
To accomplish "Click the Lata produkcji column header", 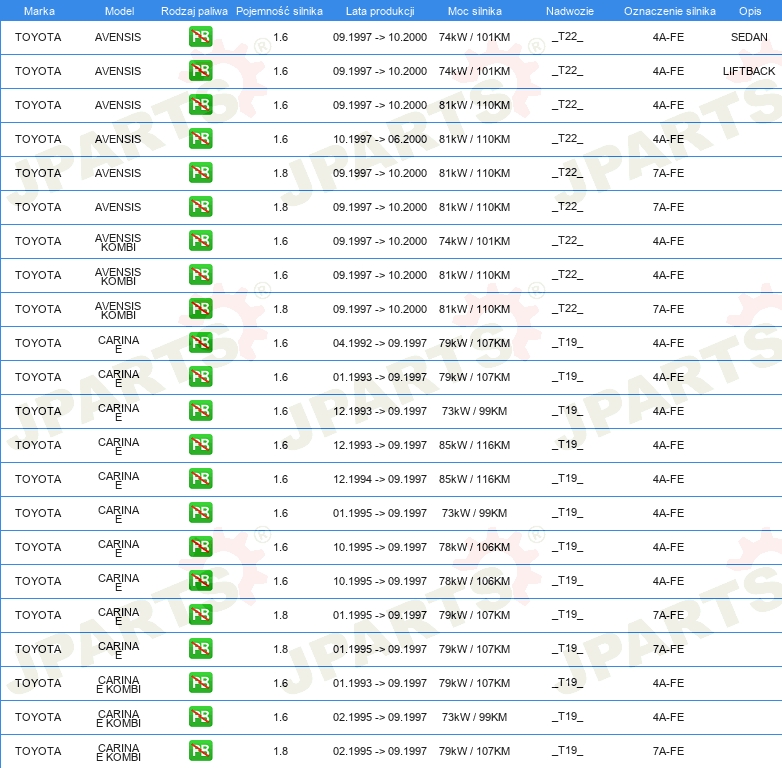I will 380,11.
